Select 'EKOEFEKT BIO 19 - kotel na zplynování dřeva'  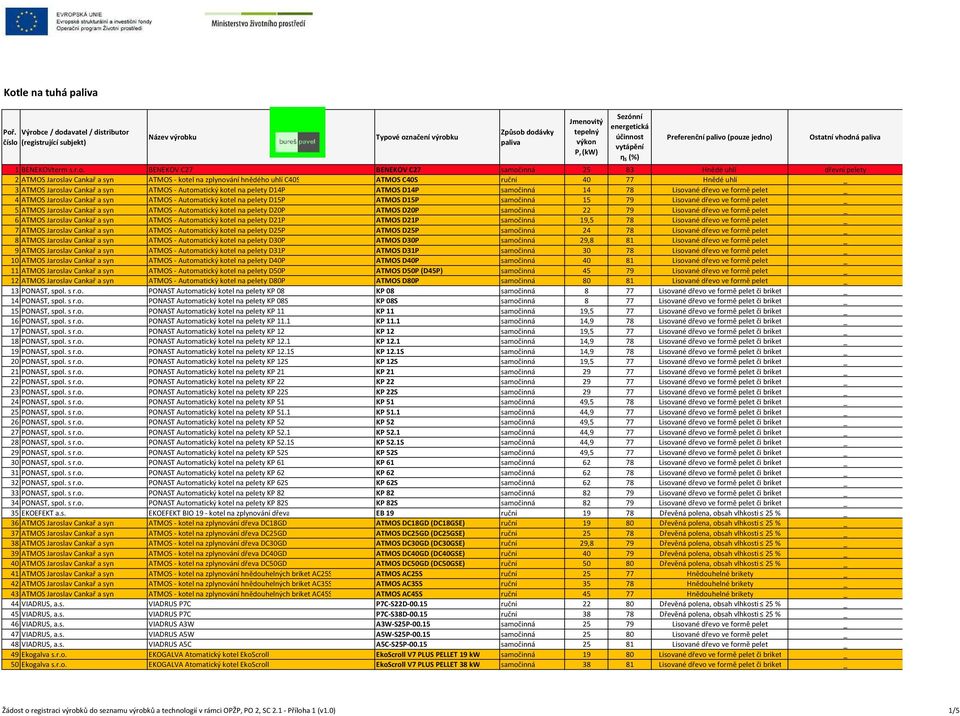pos(260,513)
